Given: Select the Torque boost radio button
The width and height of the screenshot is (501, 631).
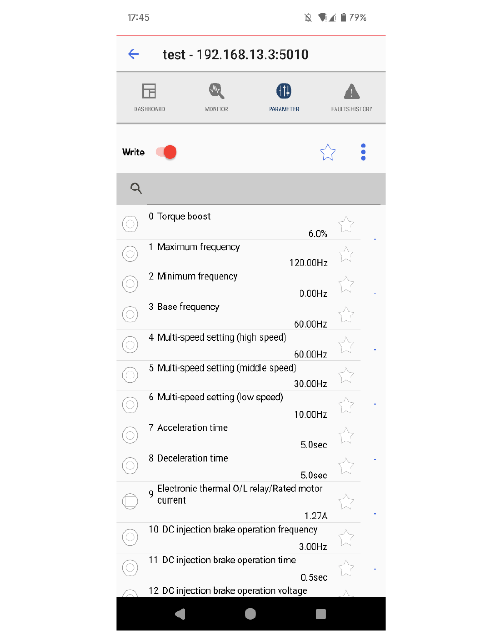Looking at the screenshot, I should 130,224.
